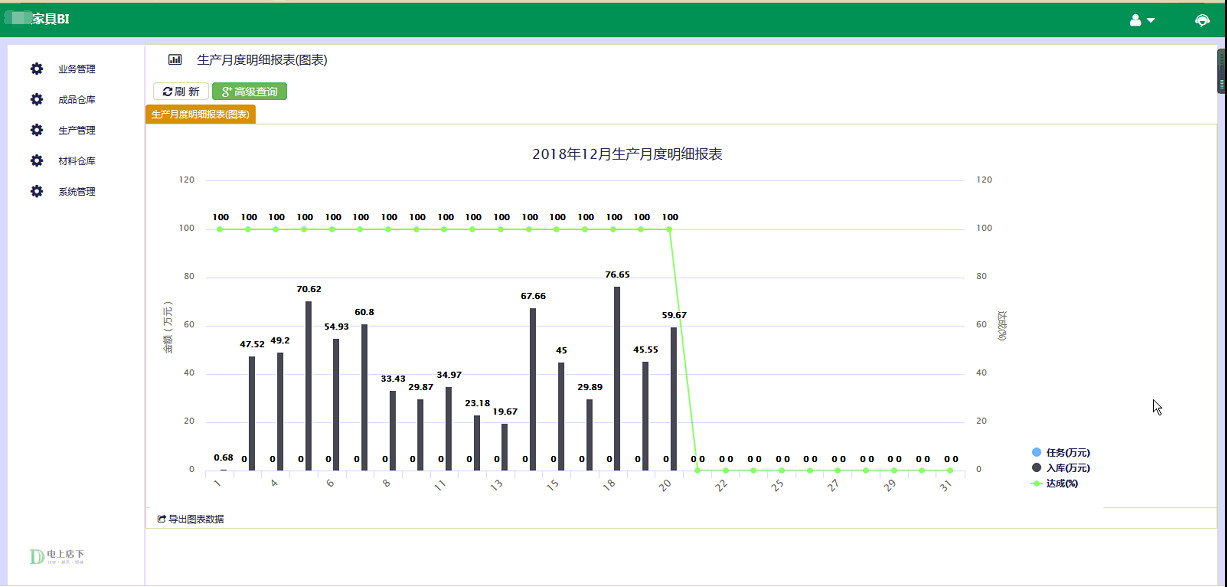The width and height of the screenshot is (1227, 587).
Task: Open the user account dropdown in header
Action: click(x=1142, y=20)
